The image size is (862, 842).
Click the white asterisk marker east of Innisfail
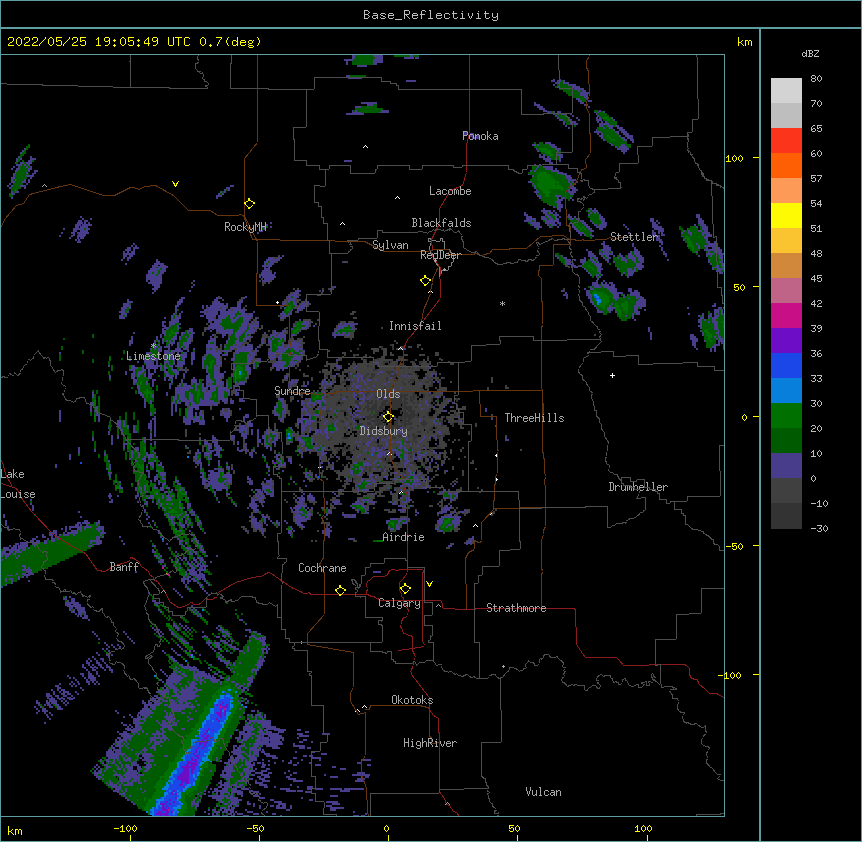502,303
